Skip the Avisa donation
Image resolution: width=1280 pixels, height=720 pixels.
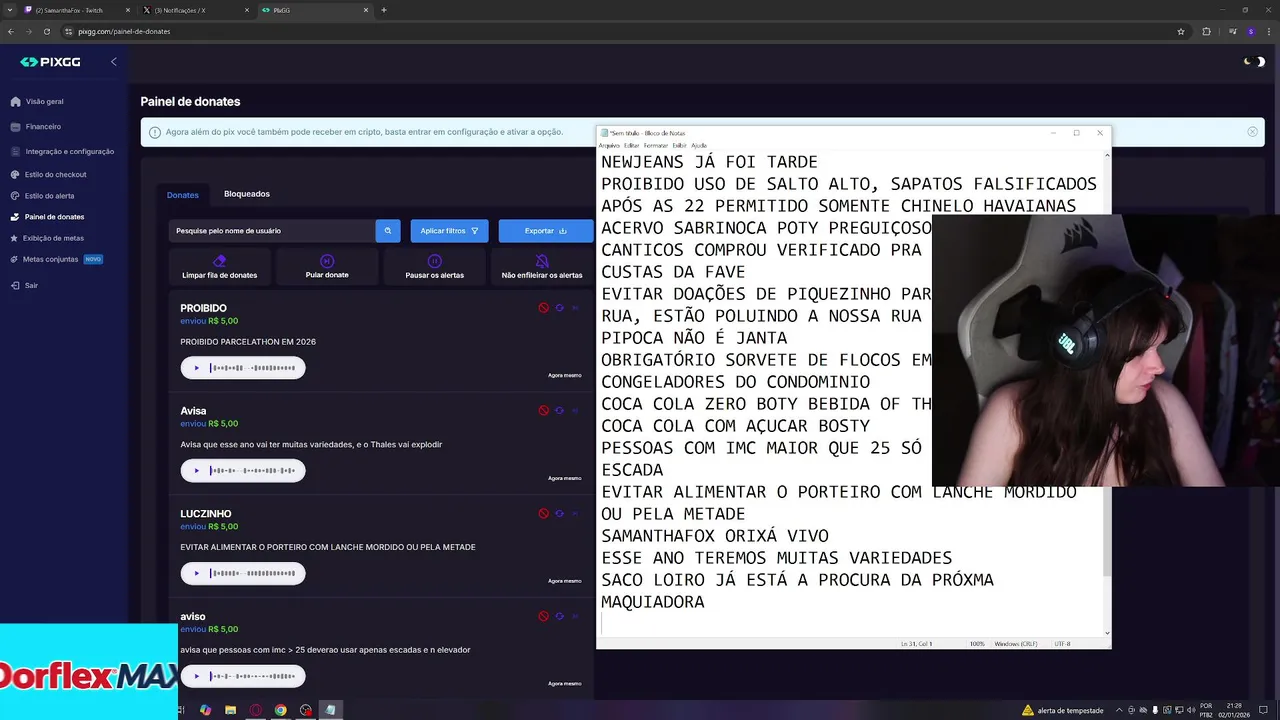575,411
